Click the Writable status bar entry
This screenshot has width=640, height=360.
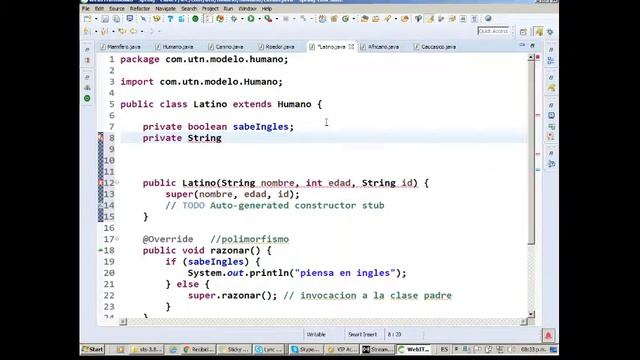point(316,334)
